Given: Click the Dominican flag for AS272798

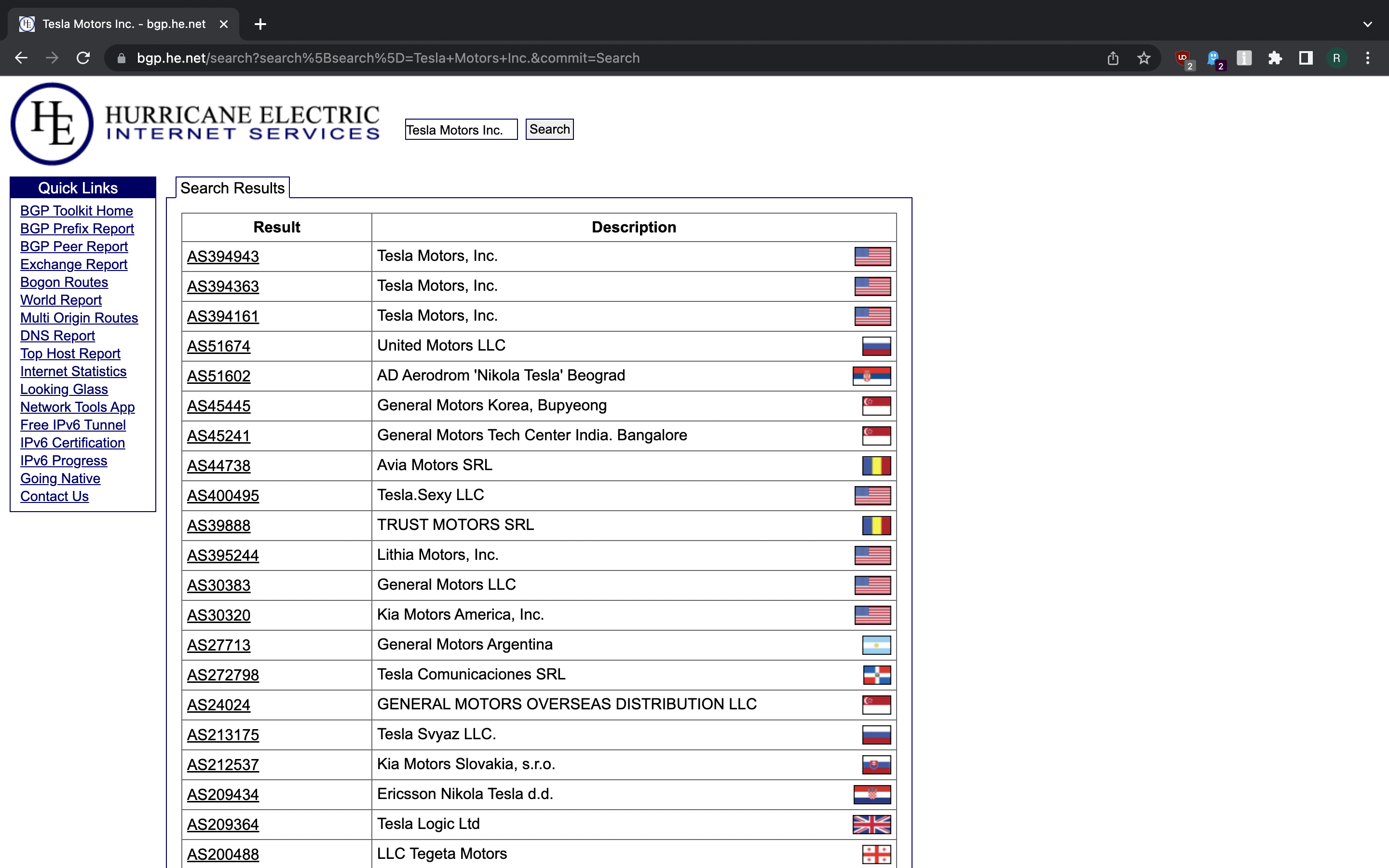Looking at the screenshot, I should 877,675.
